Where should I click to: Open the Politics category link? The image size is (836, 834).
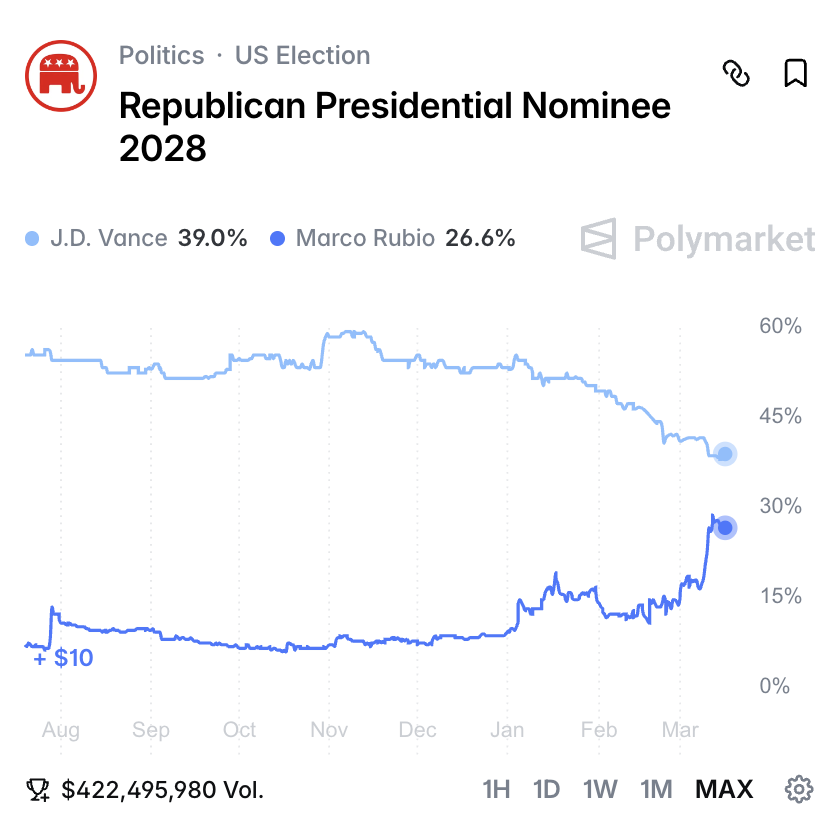coord(161,55)
